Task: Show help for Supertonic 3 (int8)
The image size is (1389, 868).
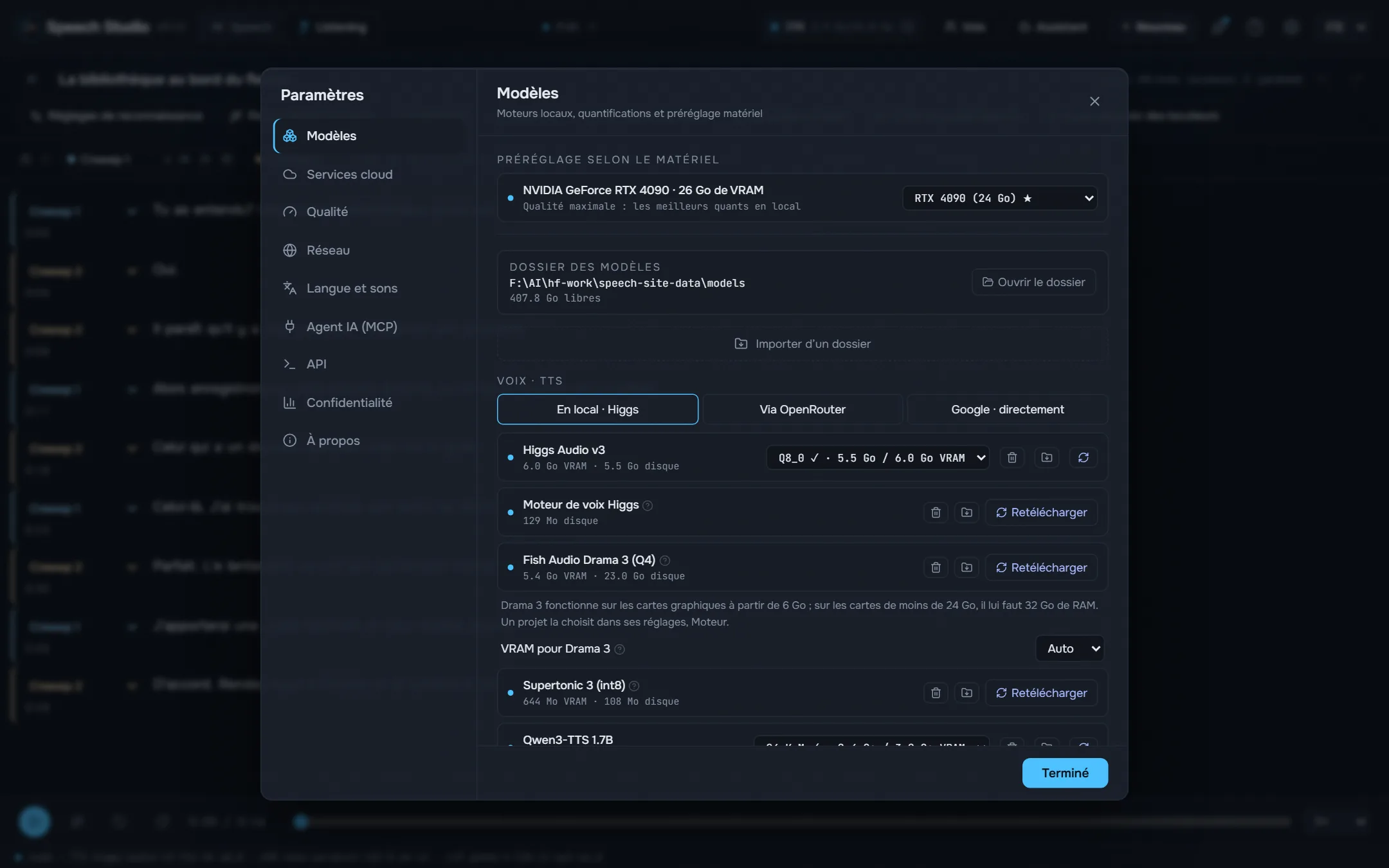Action: (634, 686)
